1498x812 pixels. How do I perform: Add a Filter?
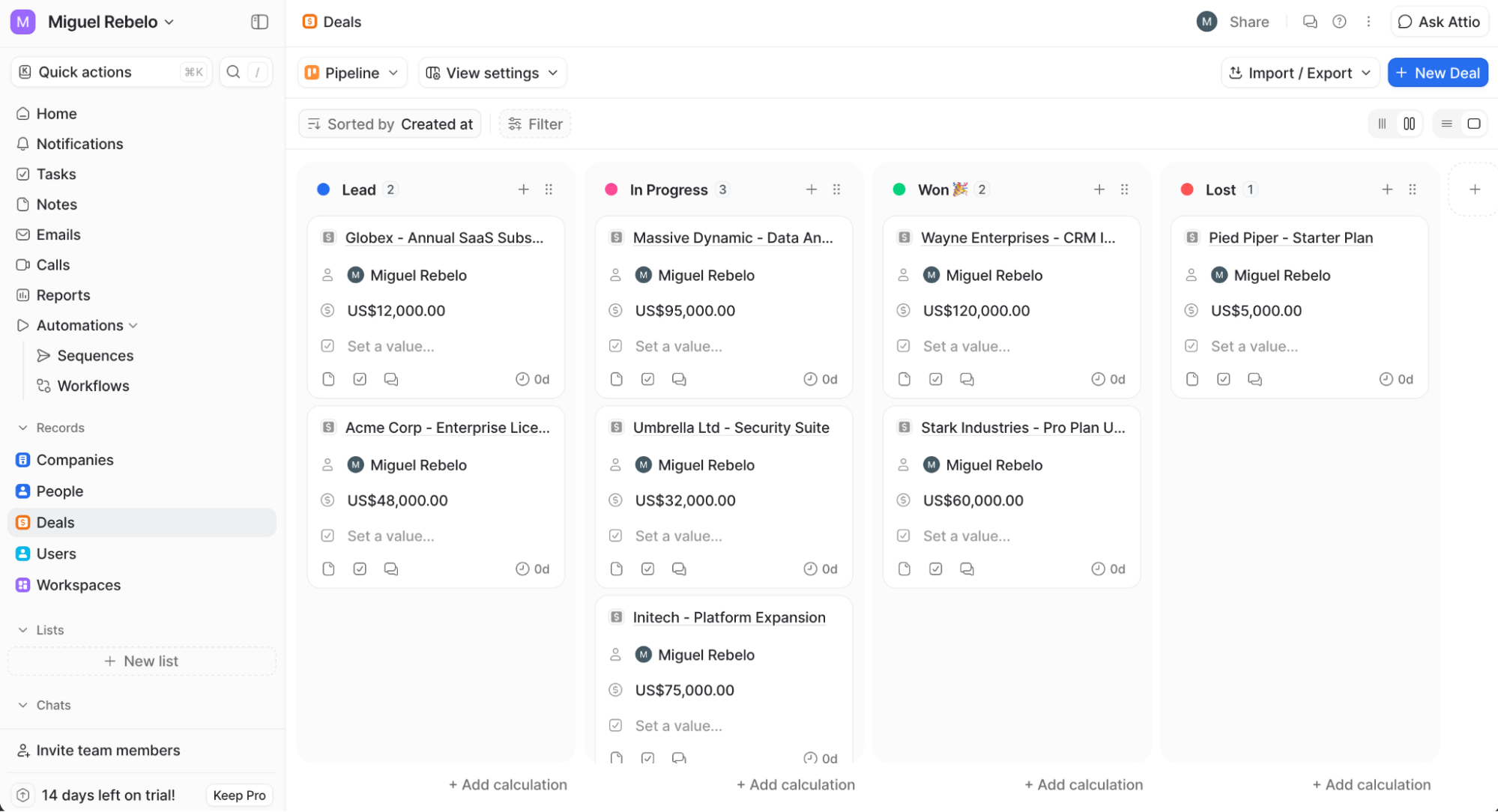click(535, 124)
